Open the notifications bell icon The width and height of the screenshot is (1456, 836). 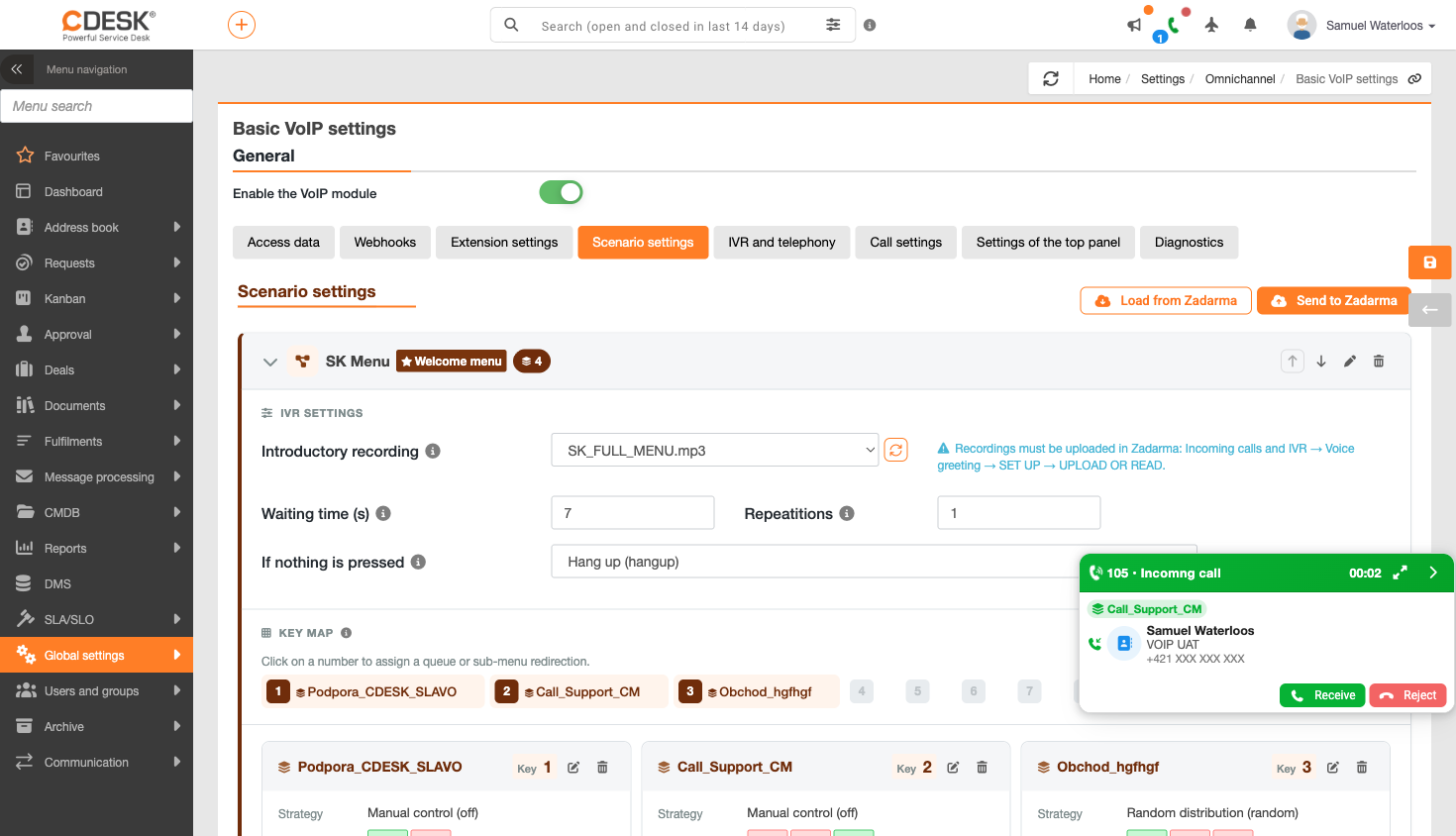pyautogui.click(x=1250, y=25)
